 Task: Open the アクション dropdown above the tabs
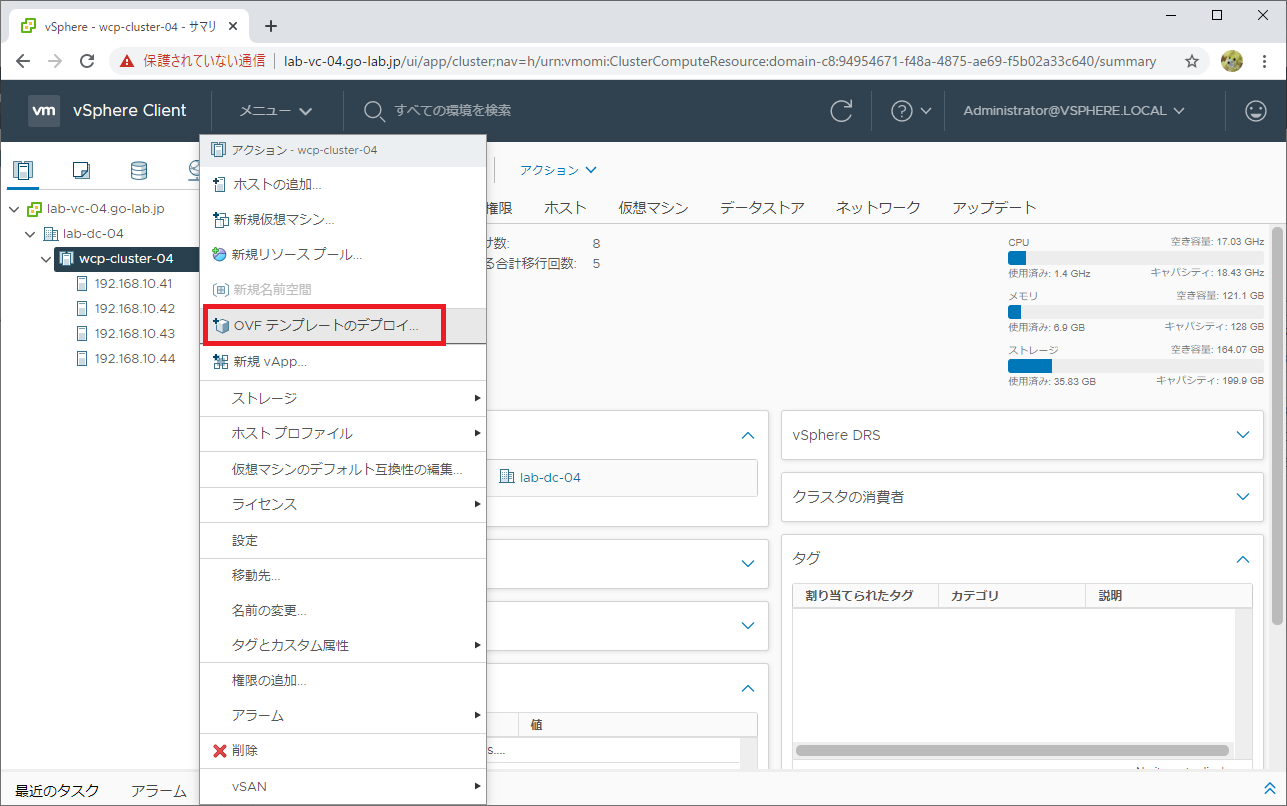tap(558, 170)
